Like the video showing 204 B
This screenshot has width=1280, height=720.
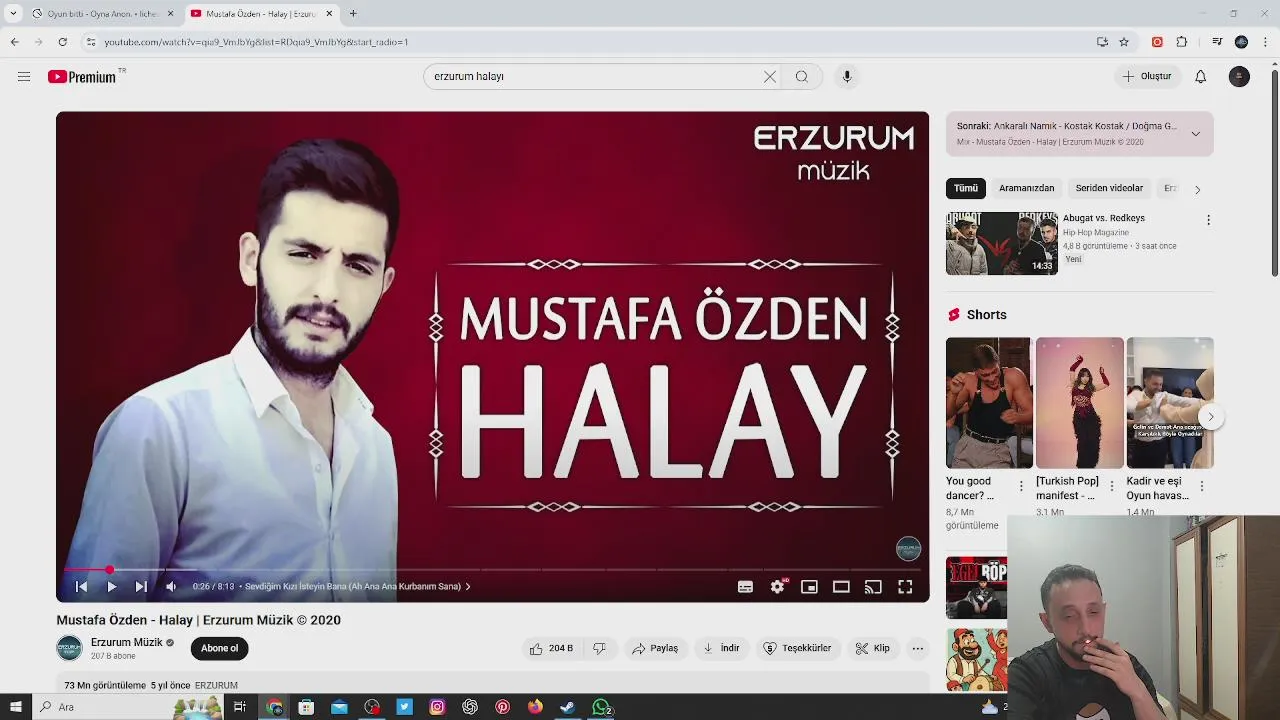(551, 648)
